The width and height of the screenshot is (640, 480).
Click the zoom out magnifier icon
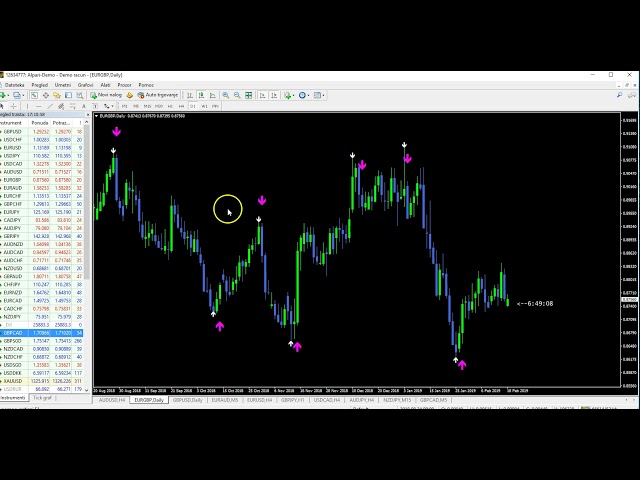click(x=237, y=95)
